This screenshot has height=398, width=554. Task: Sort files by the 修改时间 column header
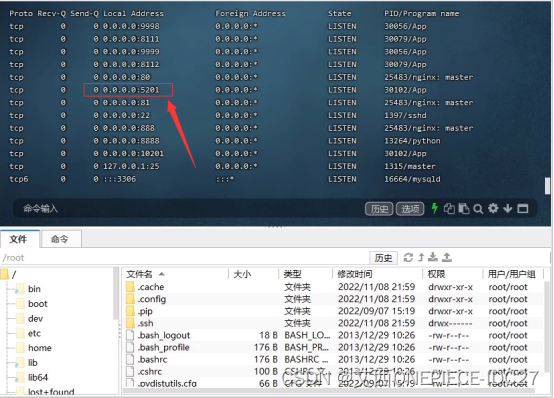click(x=377, y=274)
